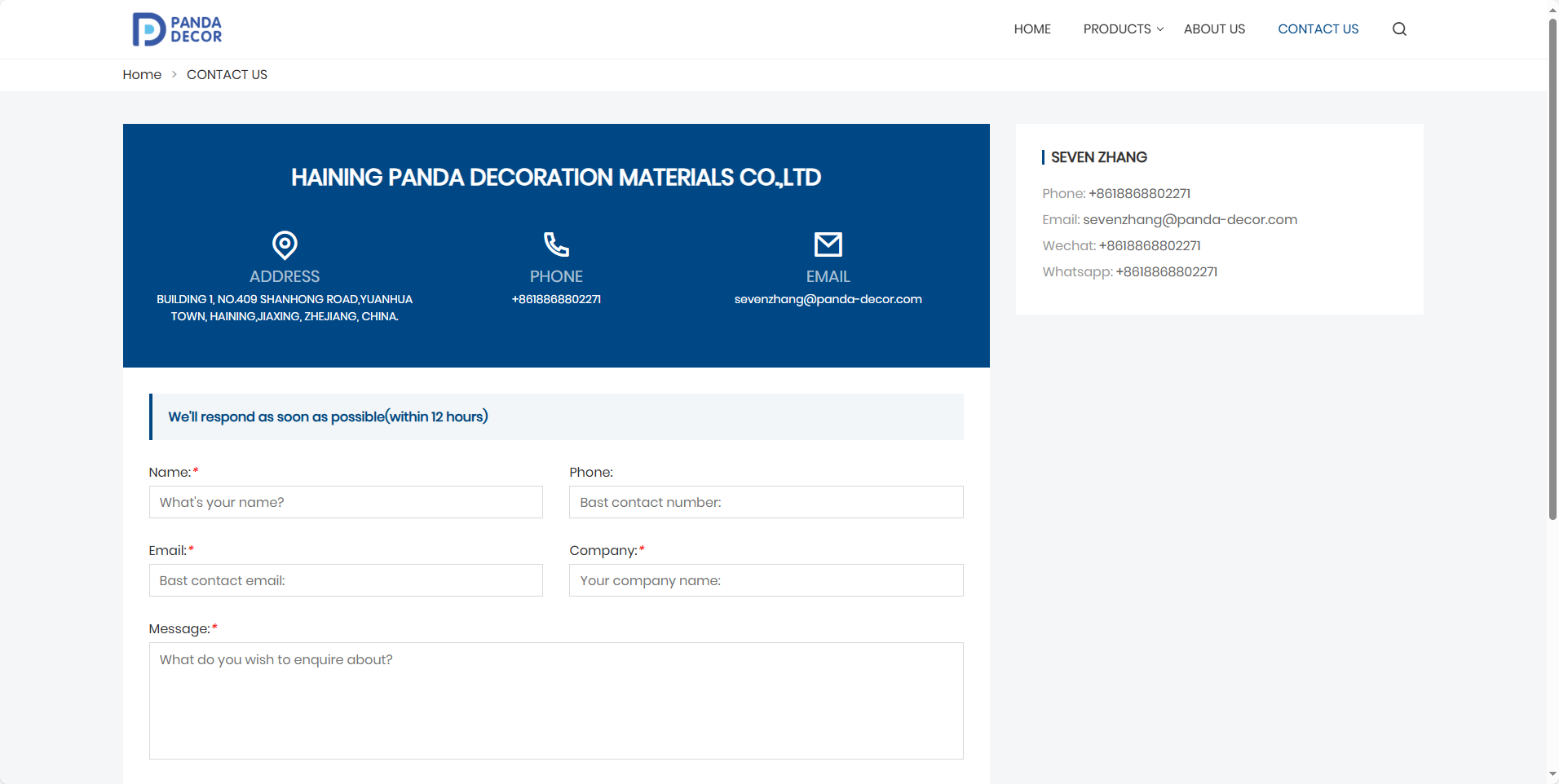Go to the HOME menu item
The width and height of the screenshot is (1559, 784).
point(1032,29)
